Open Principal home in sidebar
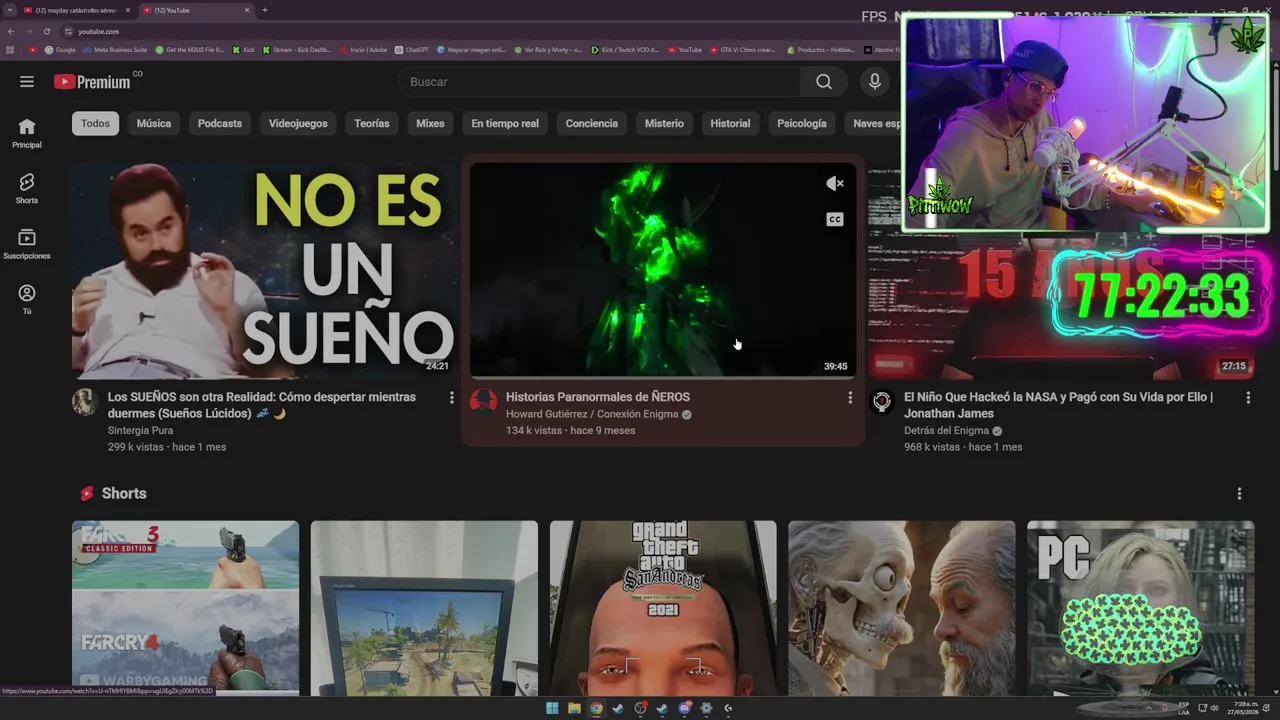This screenshot has width=1280, height=720. coord(27,133)
